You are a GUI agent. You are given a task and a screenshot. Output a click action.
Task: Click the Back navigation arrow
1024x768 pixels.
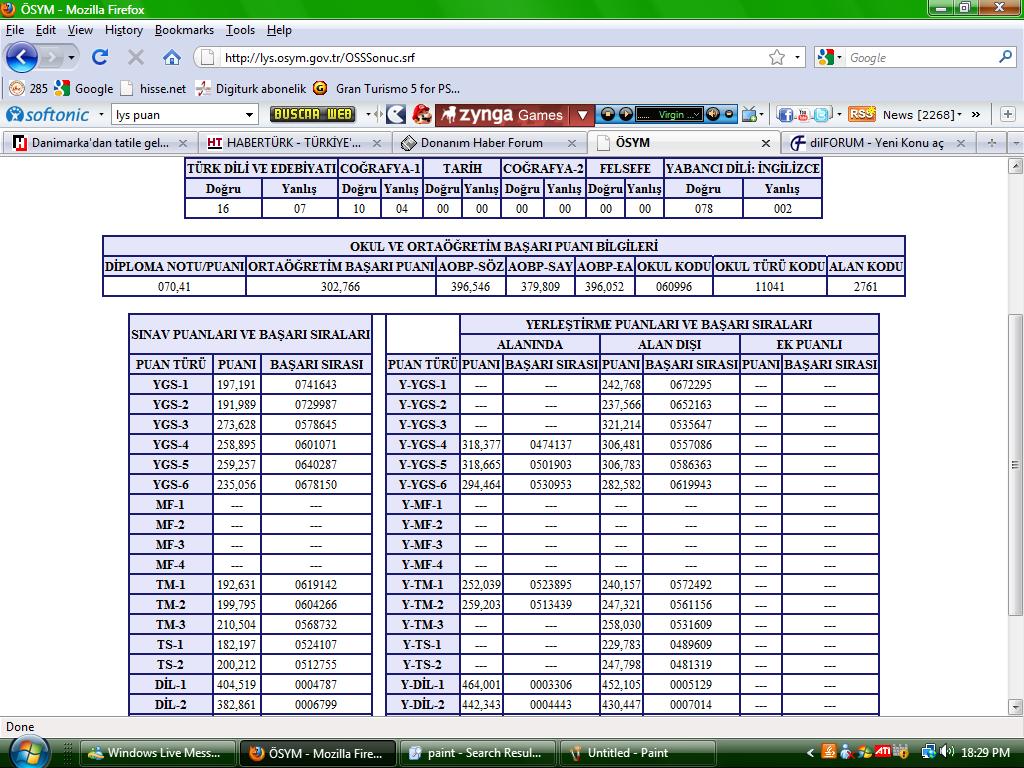point(23,57)
